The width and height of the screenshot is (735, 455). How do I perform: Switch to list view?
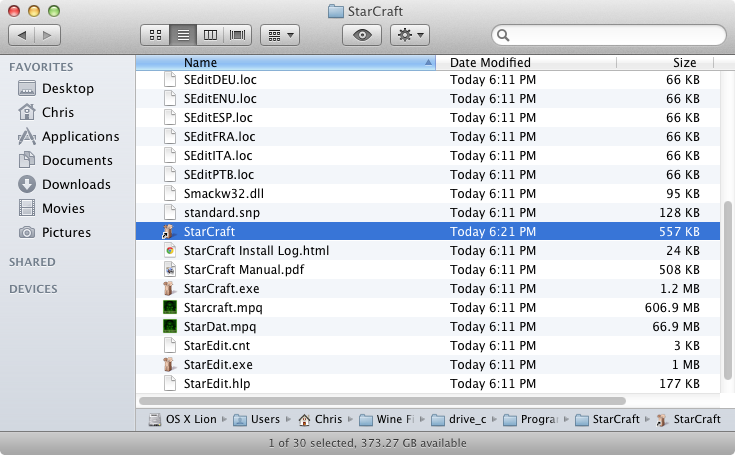(183, 35)
